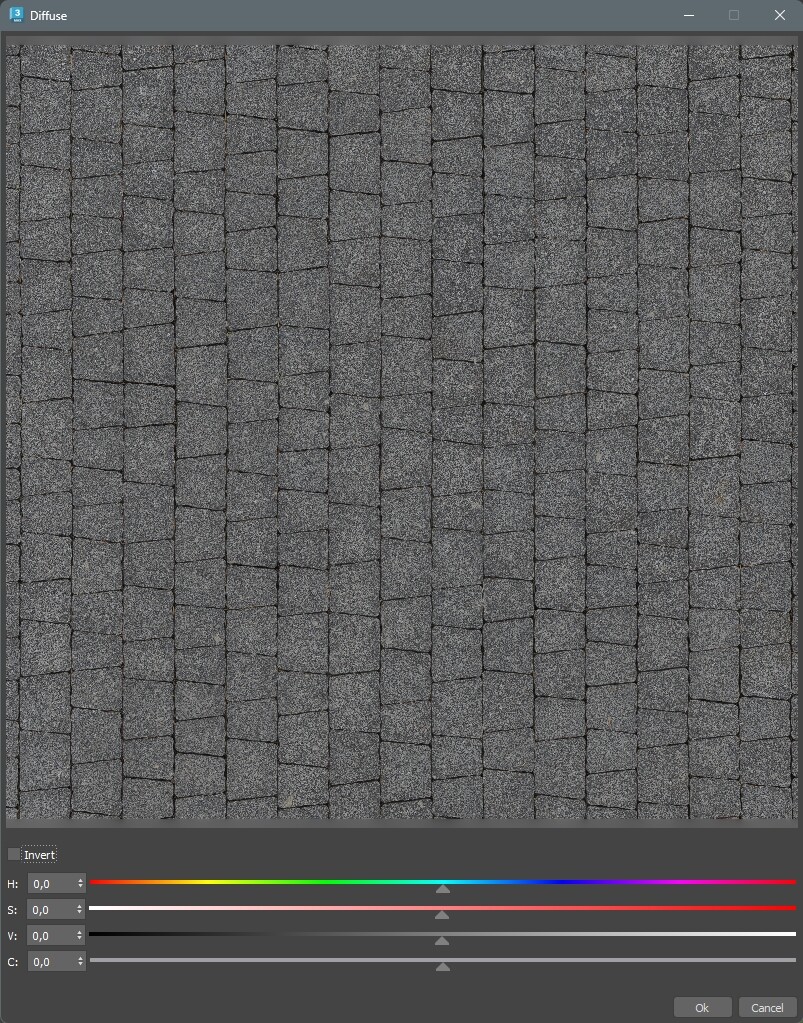
Task: Click the 3ds Max app icon in title bar
Action: pyautogui.click(x=16, y=14)
